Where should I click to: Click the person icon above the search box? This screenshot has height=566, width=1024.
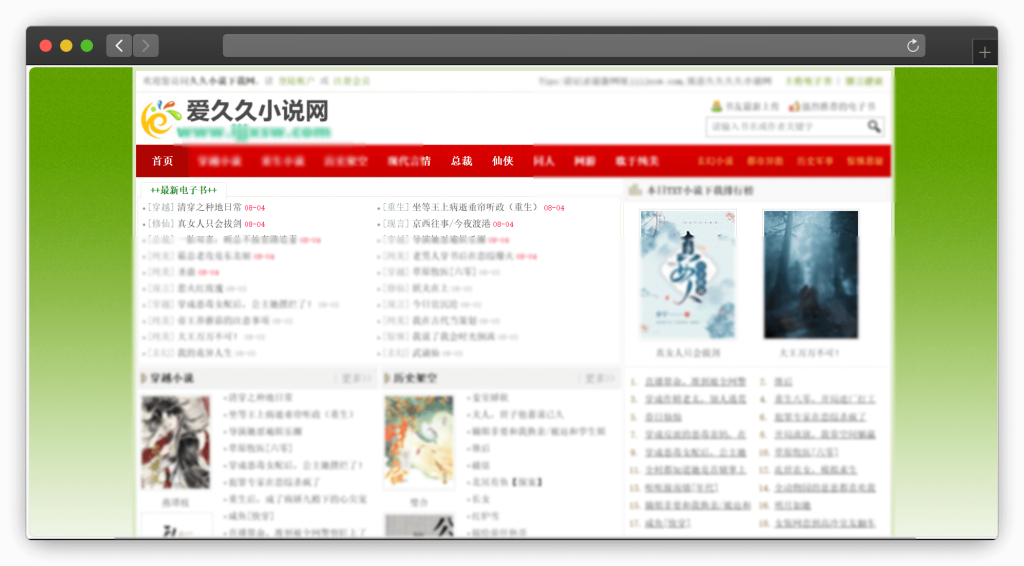coord(716,106)
